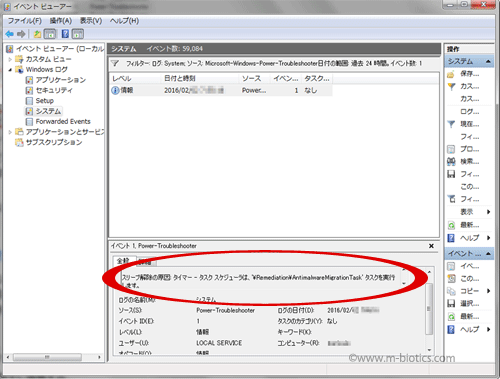Click help icon beside ヘルプ in イベント section
The width and height of the screenshot is (500, 379).
[451, 330]
